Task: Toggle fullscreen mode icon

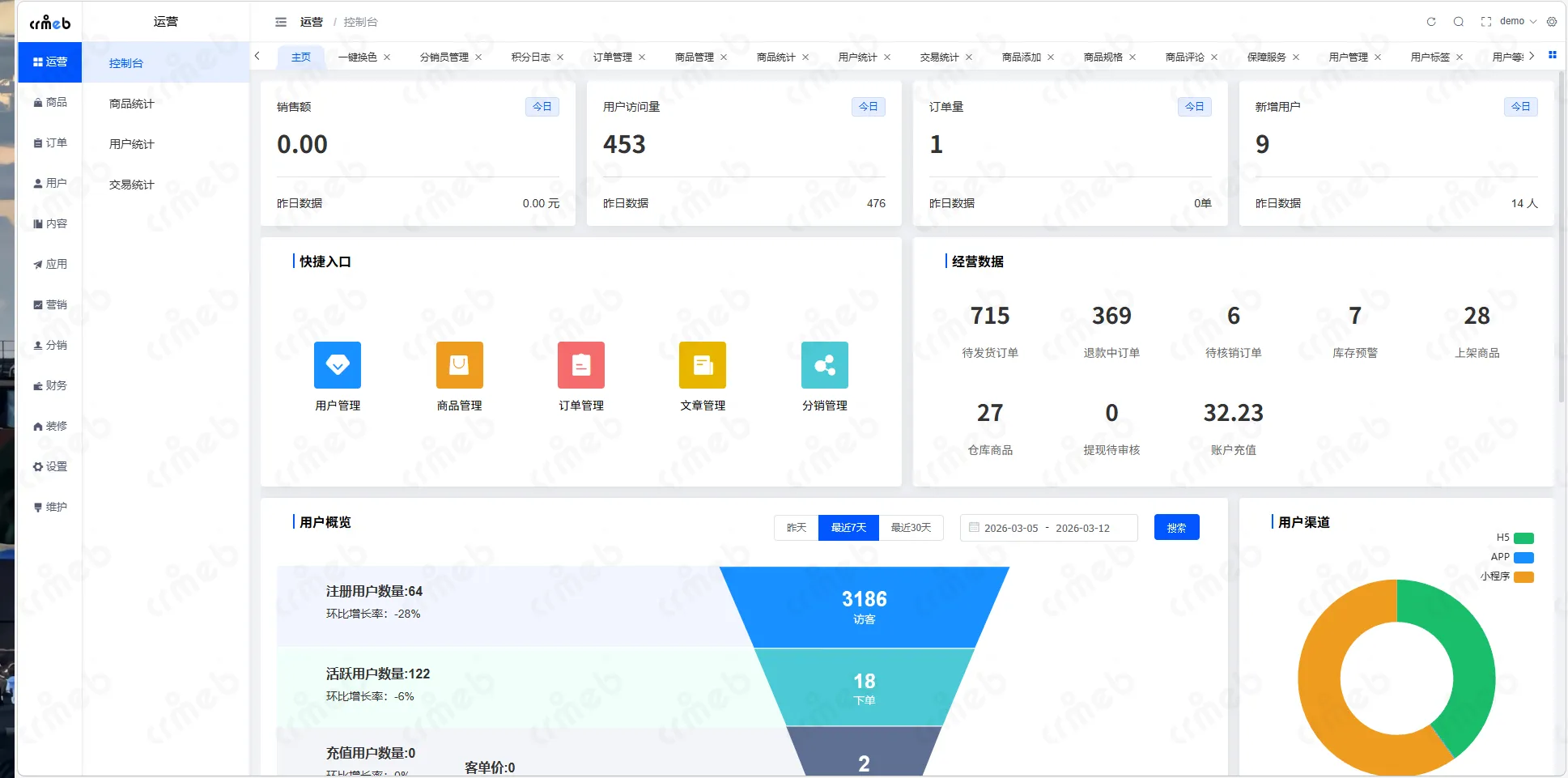Action: pos(1486,22)
